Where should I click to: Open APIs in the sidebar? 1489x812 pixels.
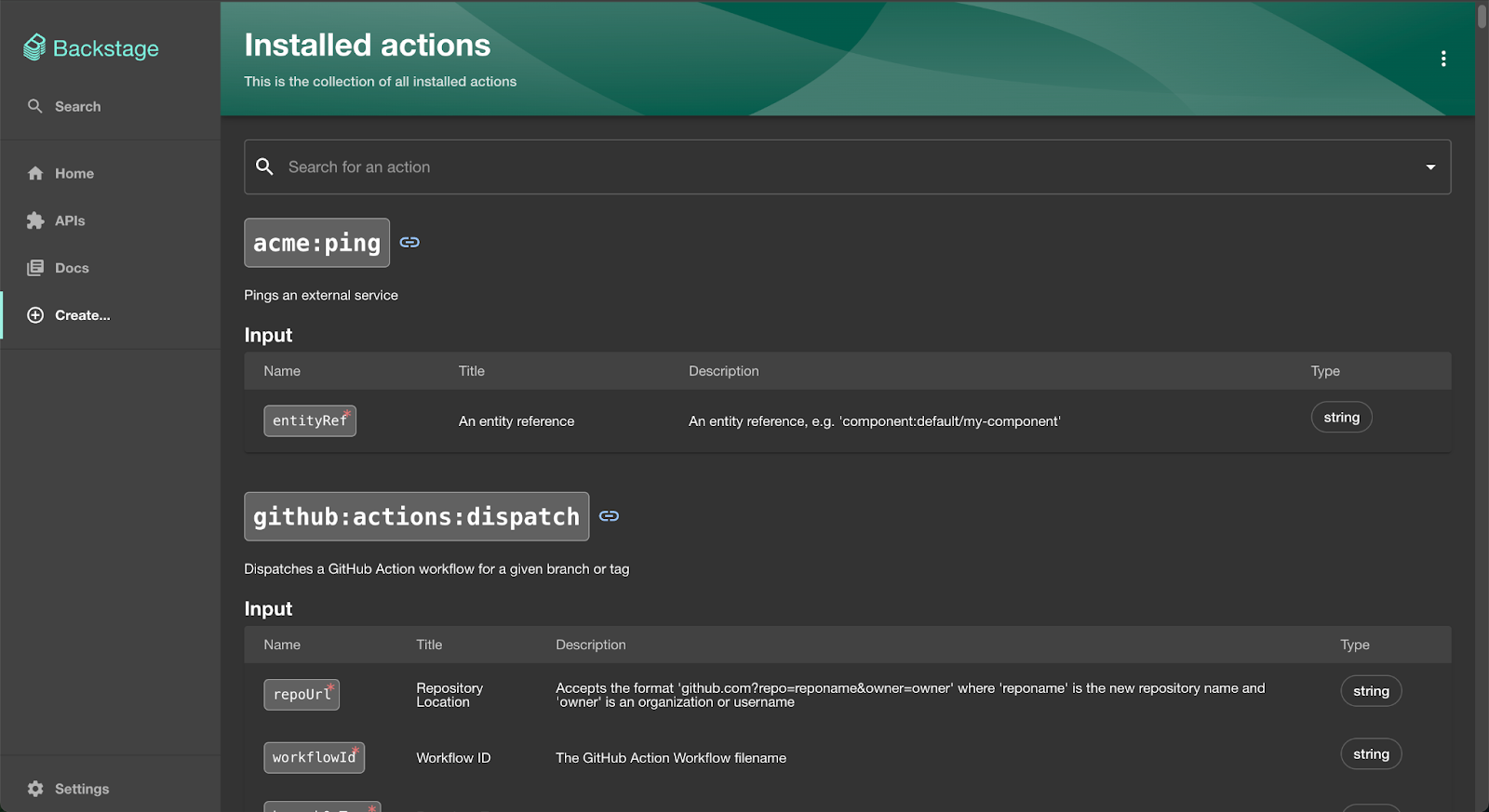click(x=110, y=220)
